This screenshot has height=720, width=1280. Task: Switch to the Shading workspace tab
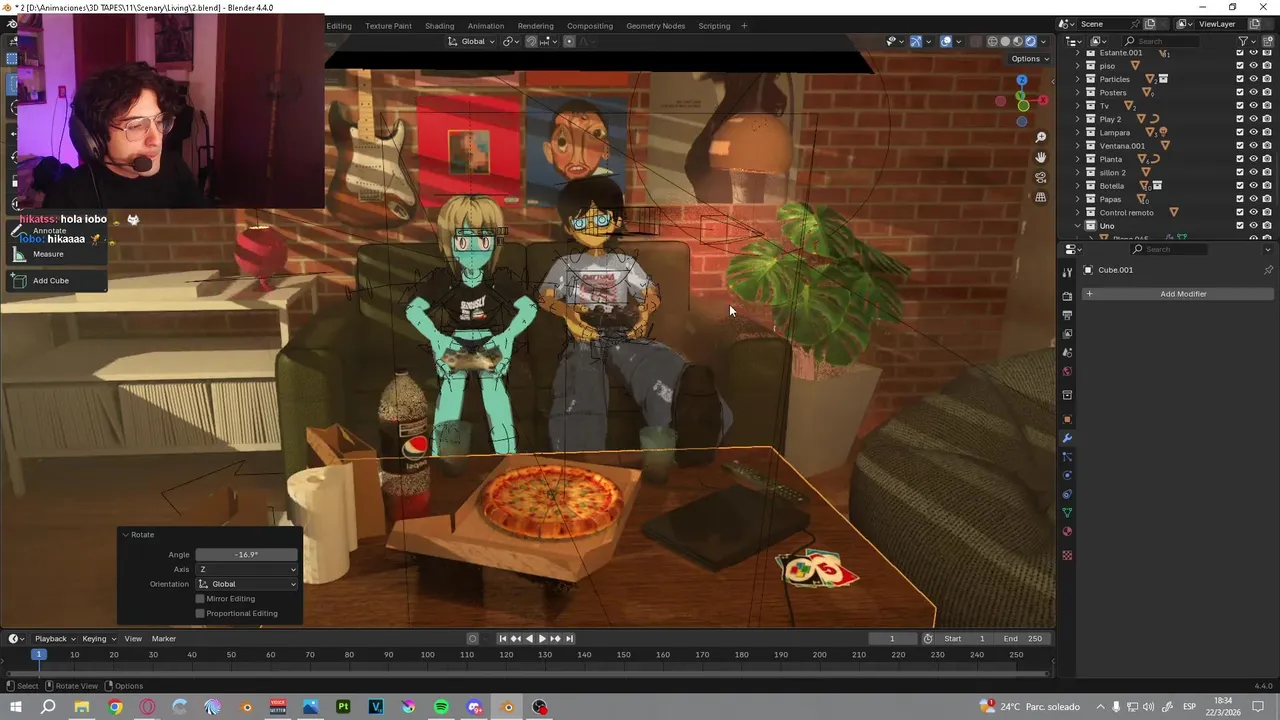[439, 26]
